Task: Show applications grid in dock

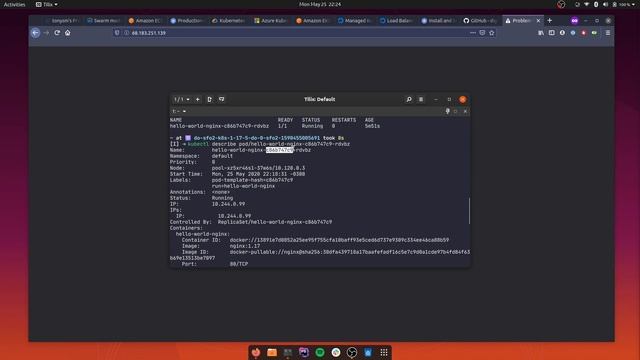Action: pyautogui.click(x=384, y=352)
